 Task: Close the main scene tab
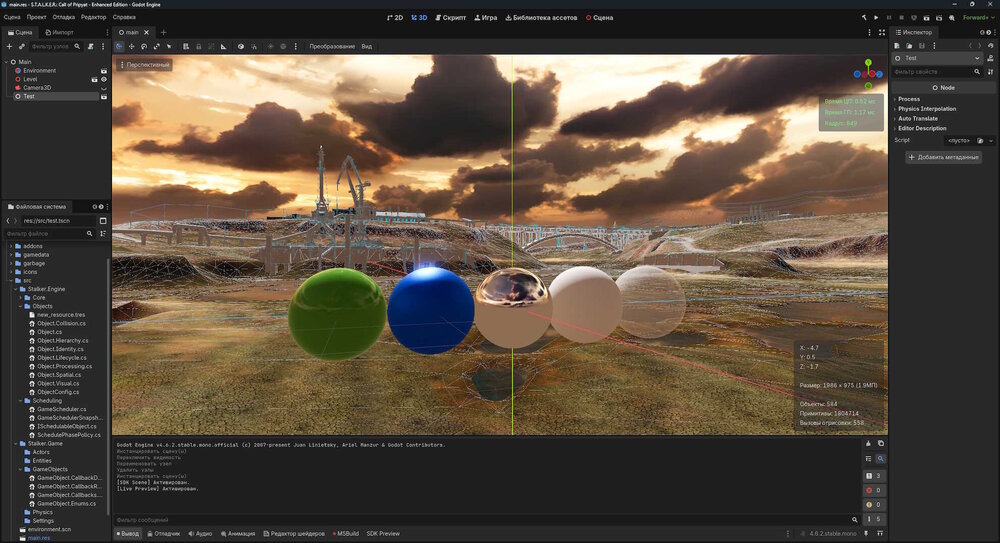click(x=146, y=33)
